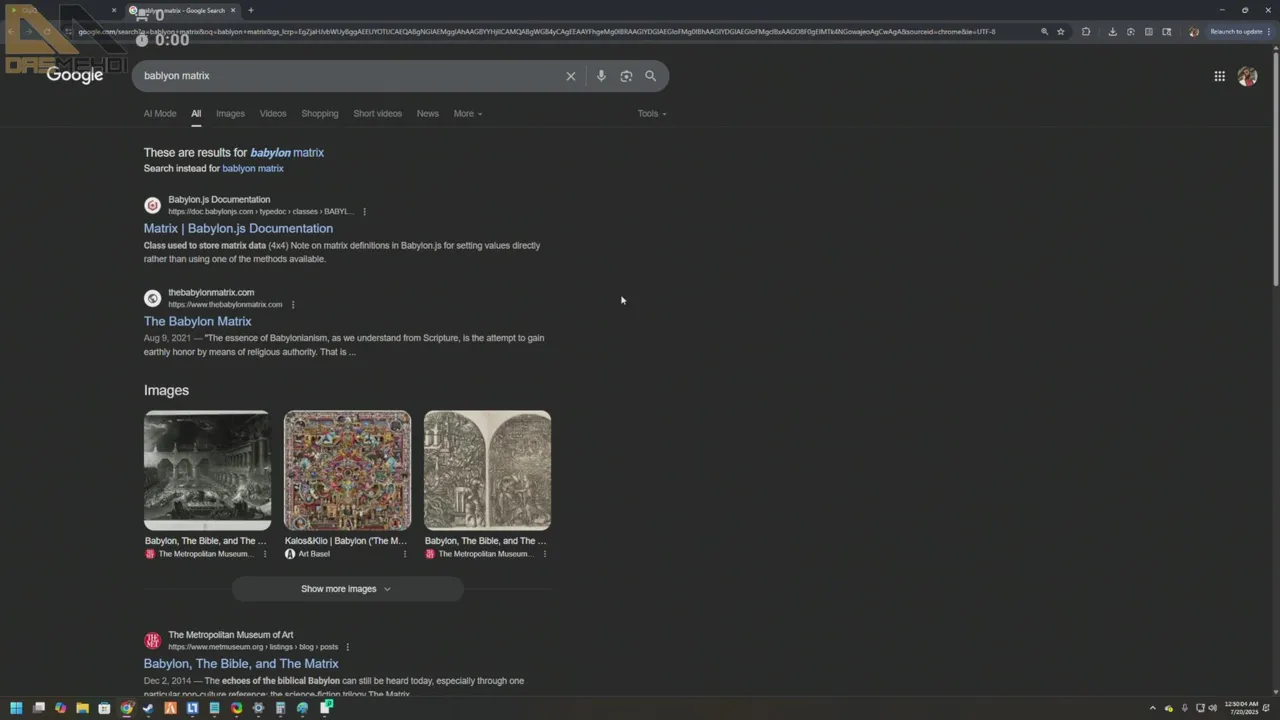The image size is (1280, 720).
Task: Open the Windows Start menu
Action: coord(16,708)
